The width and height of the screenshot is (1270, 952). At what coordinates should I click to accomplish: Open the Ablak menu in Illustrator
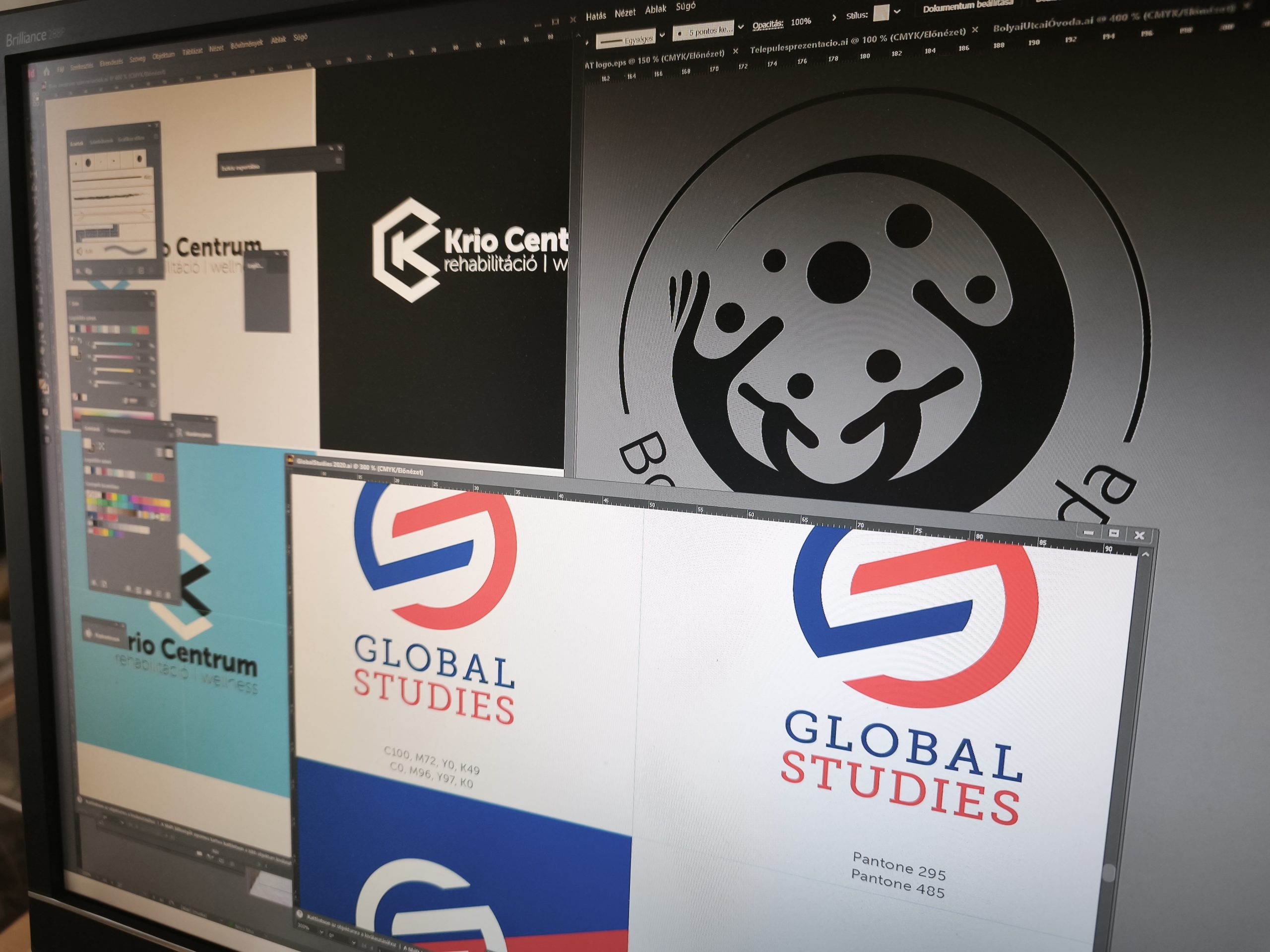[655, 10]
